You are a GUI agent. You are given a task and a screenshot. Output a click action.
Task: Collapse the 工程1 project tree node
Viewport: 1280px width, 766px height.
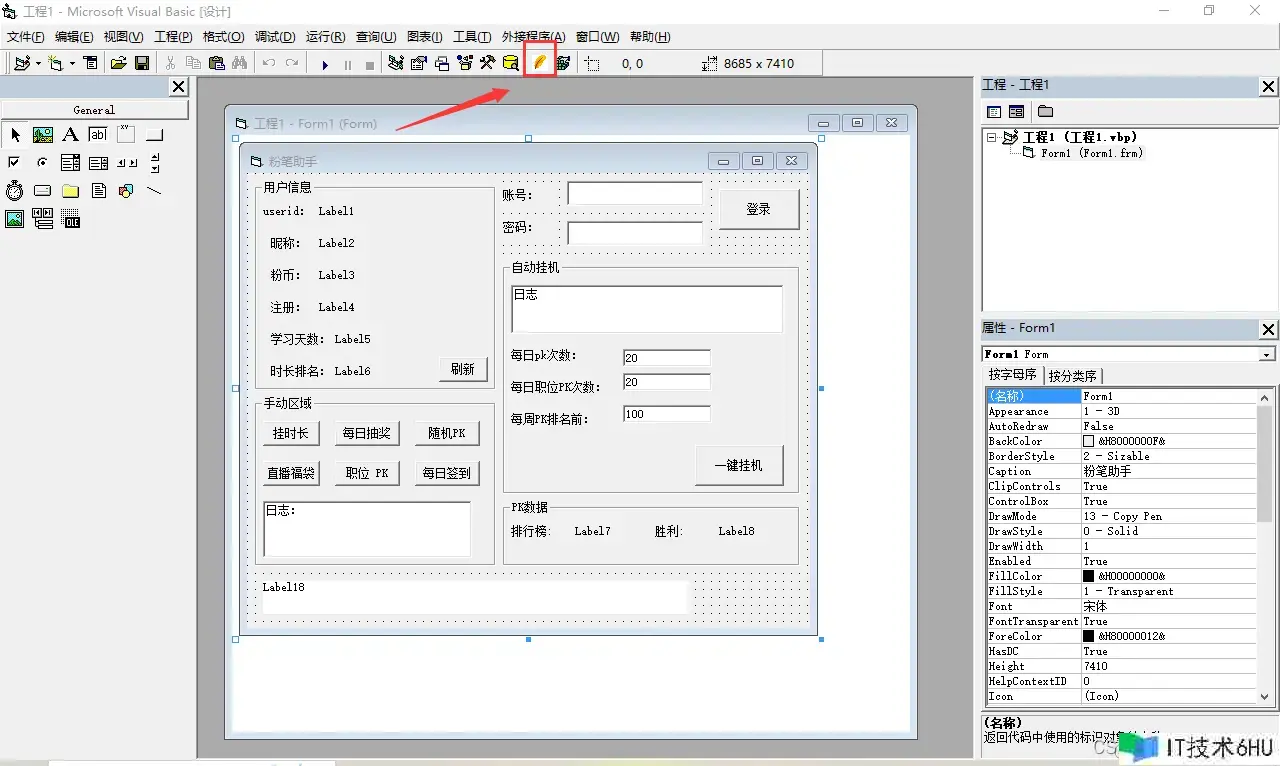click(x=991, y=137)
